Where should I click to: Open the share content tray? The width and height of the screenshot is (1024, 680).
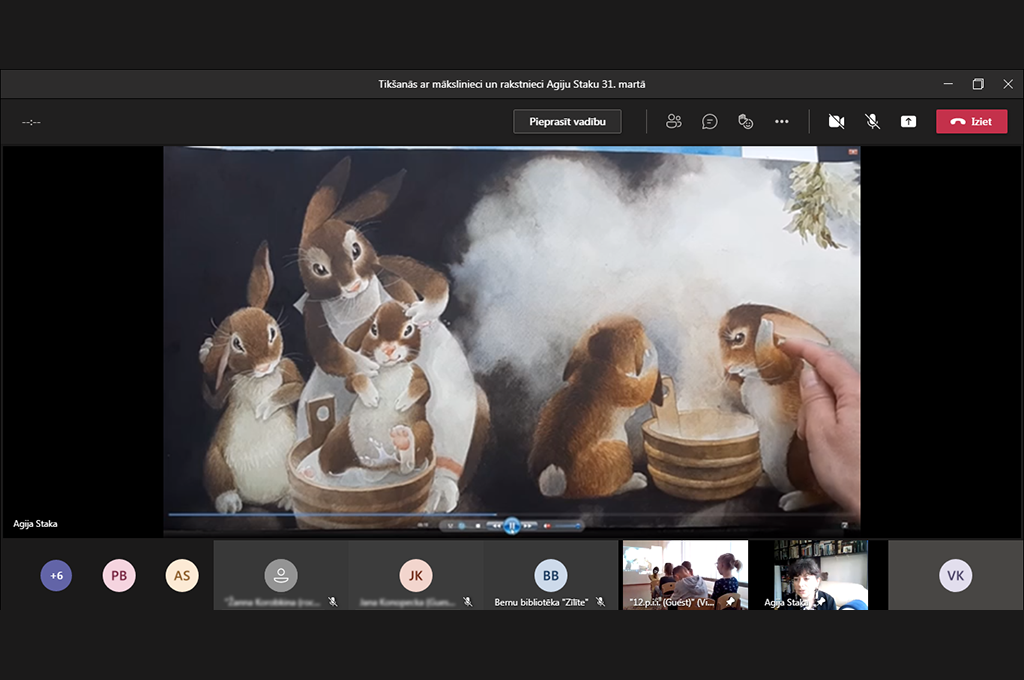click(x=908, y=121)
